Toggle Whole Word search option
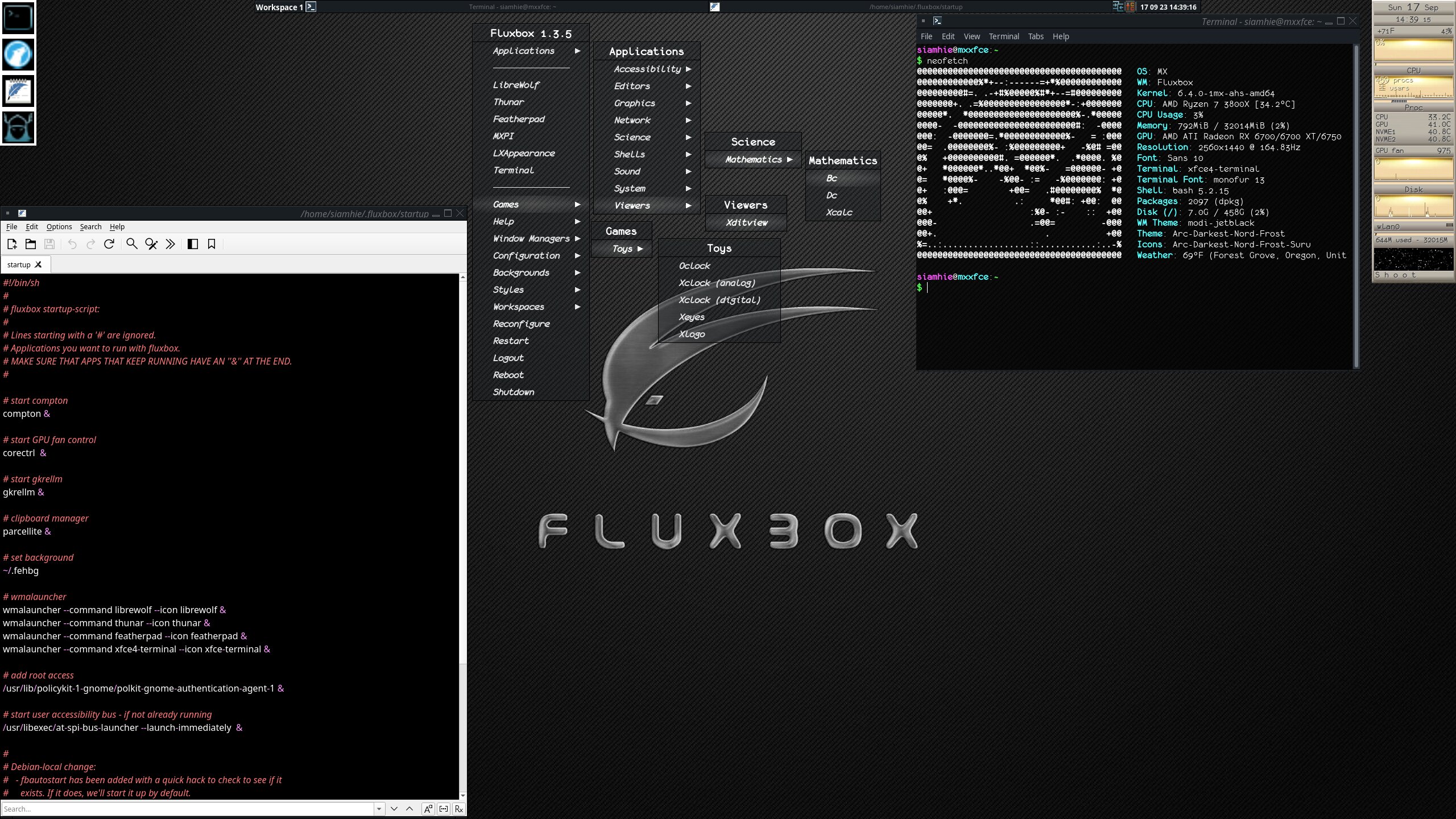 point(444,809)
